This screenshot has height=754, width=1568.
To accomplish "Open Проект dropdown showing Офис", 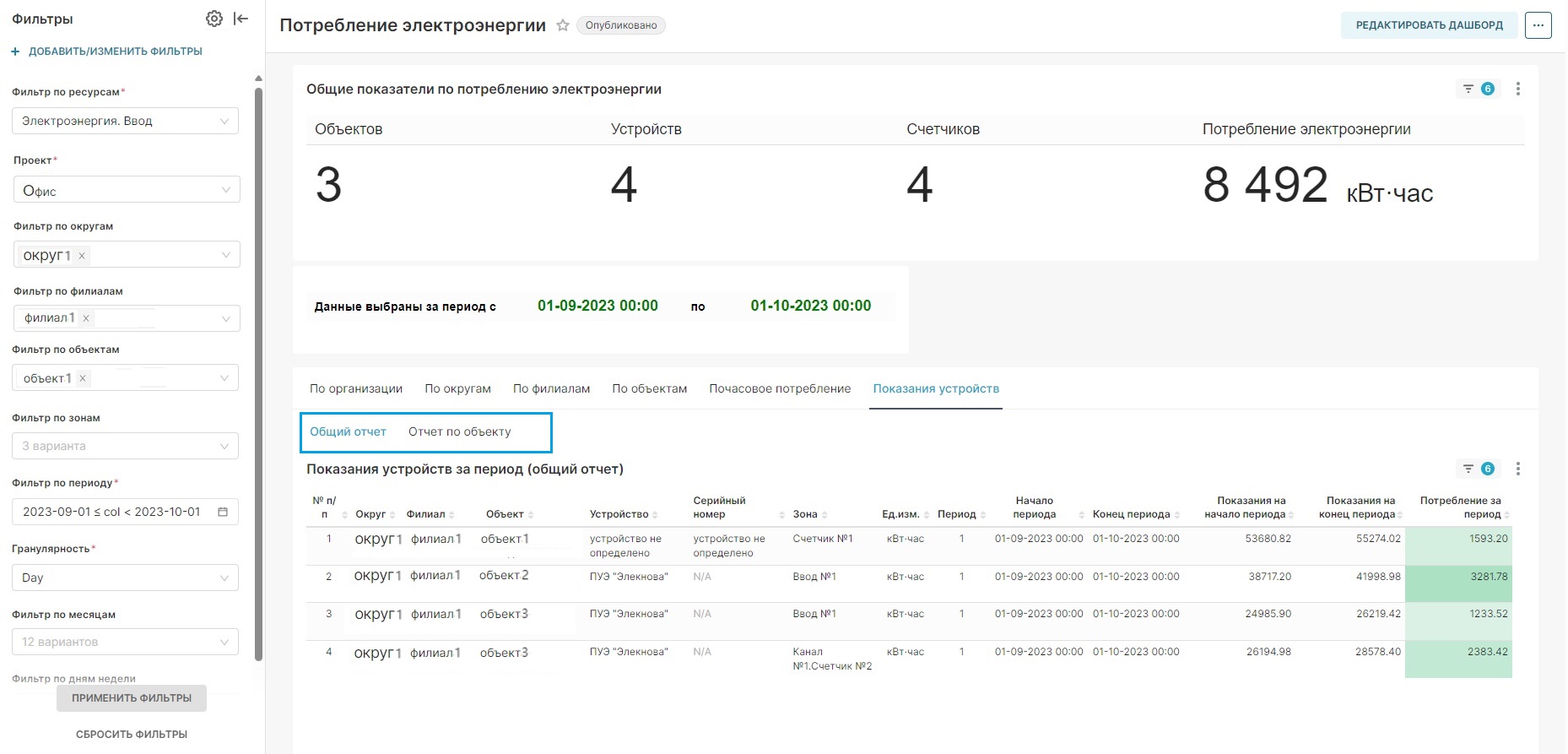I will 127,190.
